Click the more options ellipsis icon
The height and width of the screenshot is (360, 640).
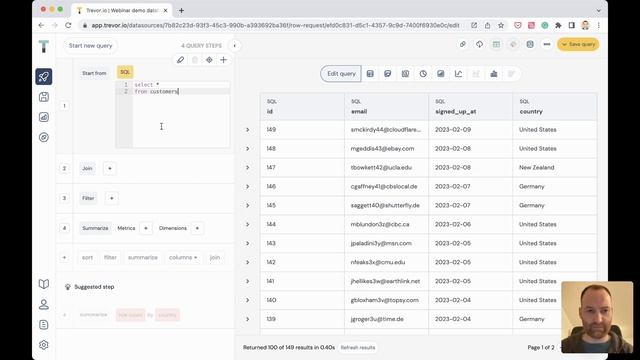[x=547, y=44]
